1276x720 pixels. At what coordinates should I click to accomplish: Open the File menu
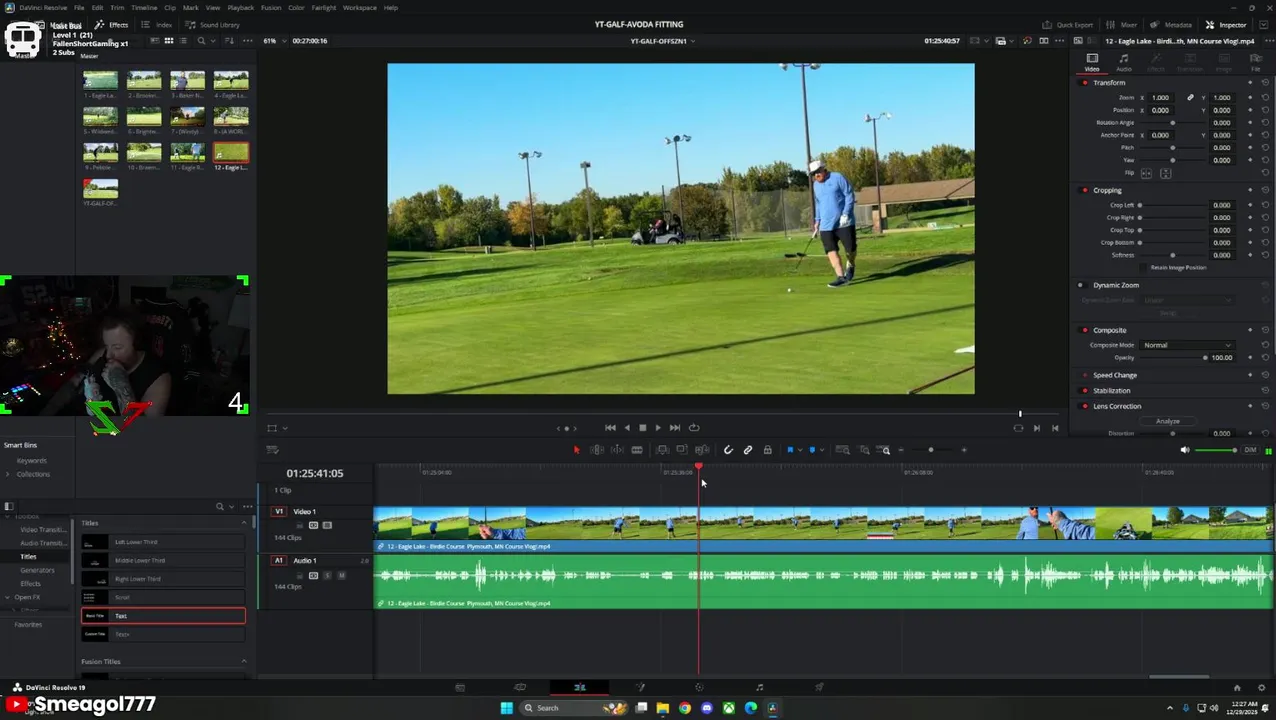[x=79, y=8]
